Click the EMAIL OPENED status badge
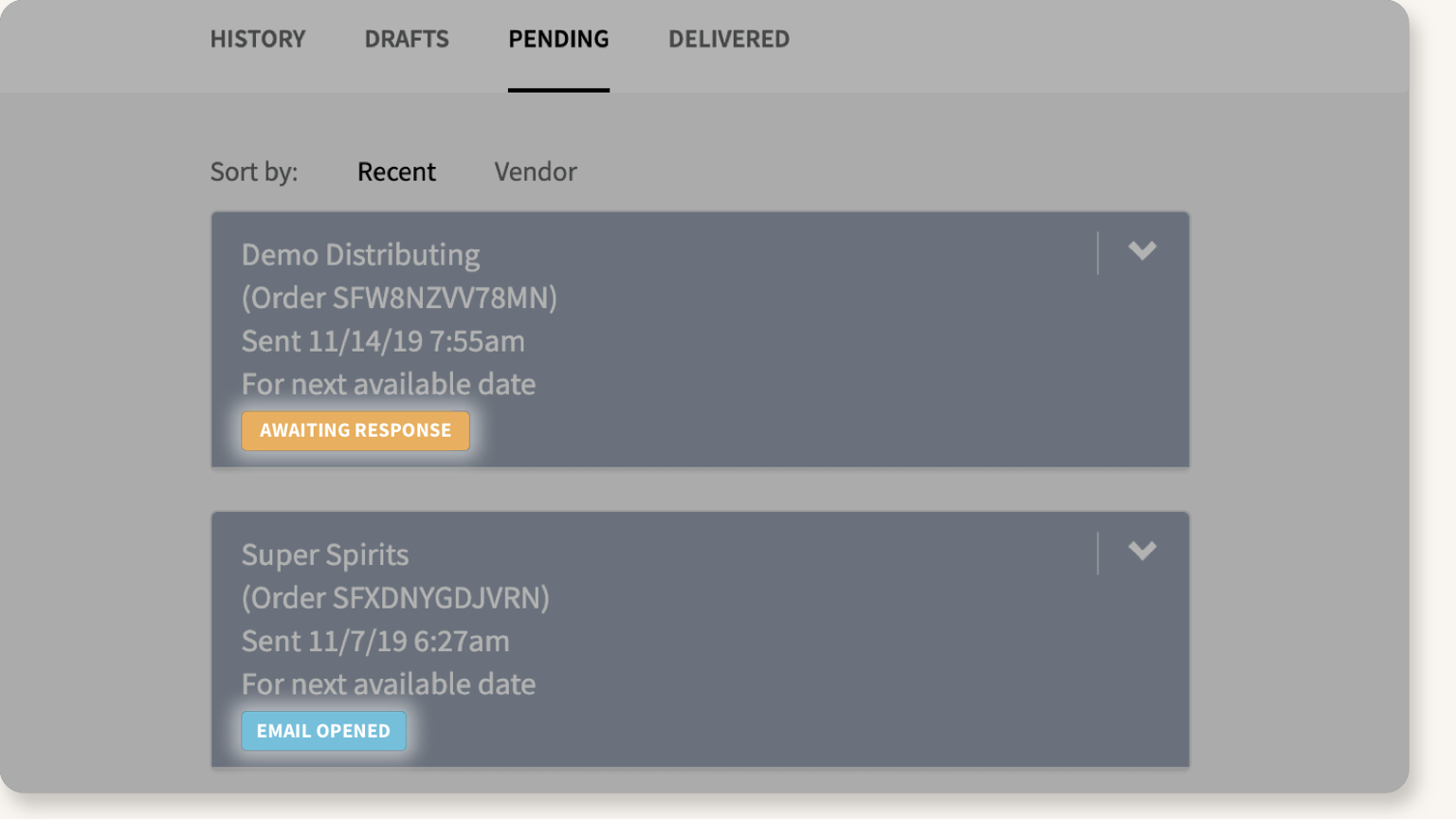This screenshot has height=819, width=1456. pos(323,731)
